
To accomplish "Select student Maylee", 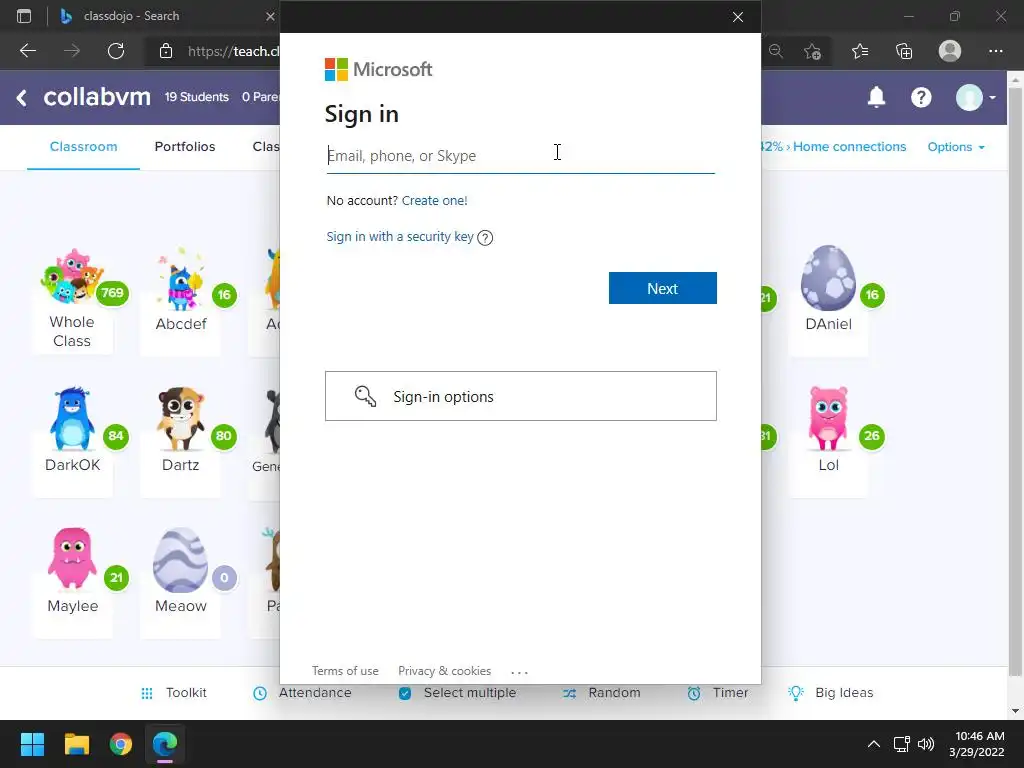I will (72, 581).
